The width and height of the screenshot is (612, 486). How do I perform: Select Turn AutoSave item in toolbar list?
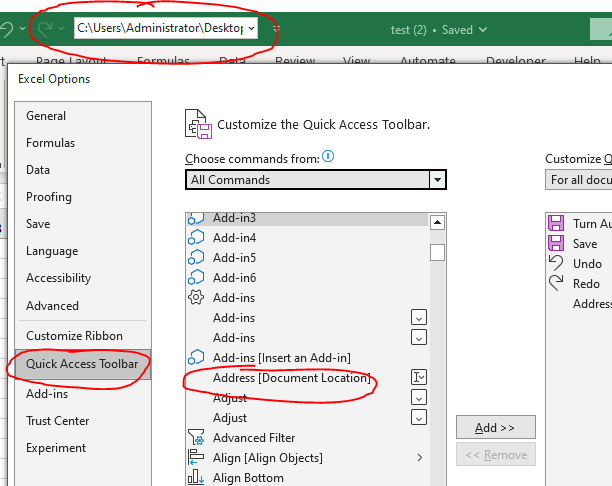580,223
